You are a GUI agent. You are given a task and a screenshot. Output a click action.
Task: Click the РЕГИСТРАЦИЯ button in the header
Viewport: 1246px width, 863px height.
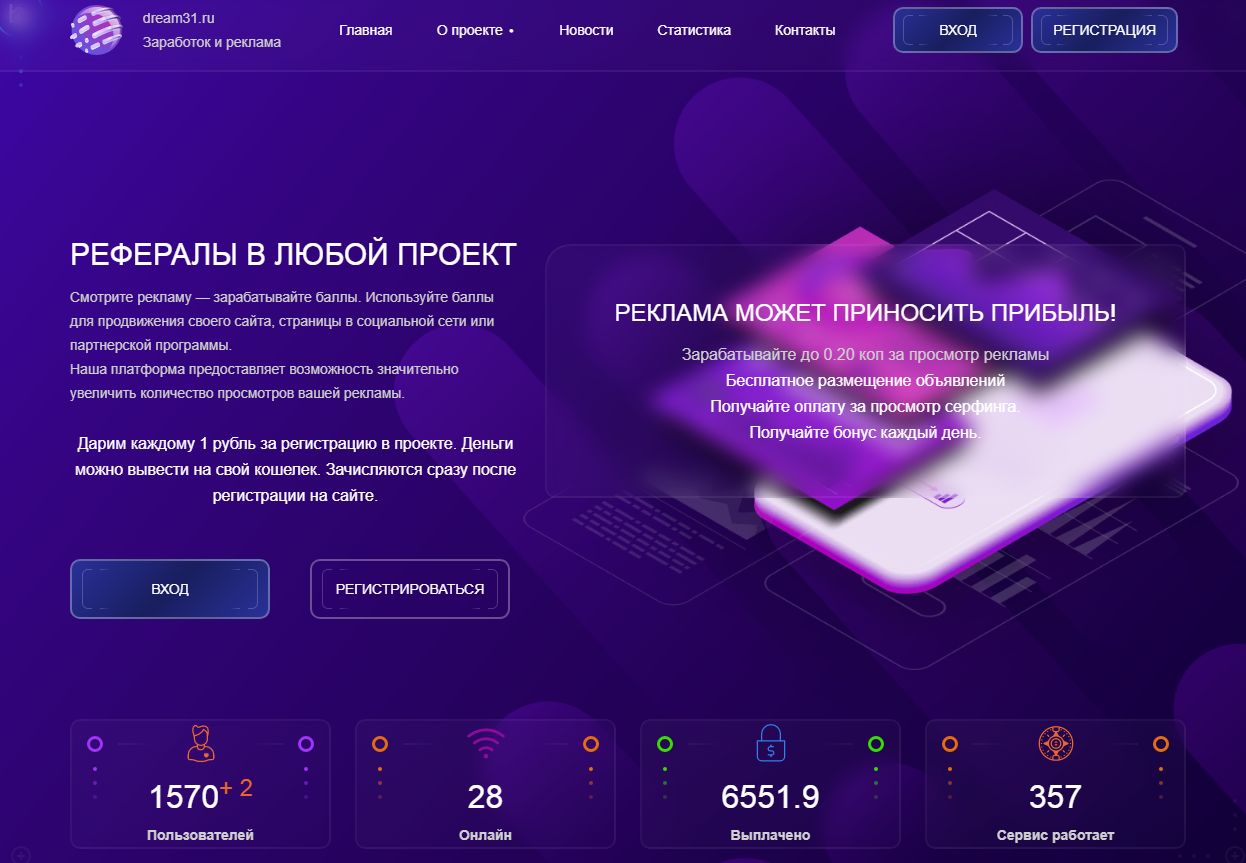coord(1104,30)
